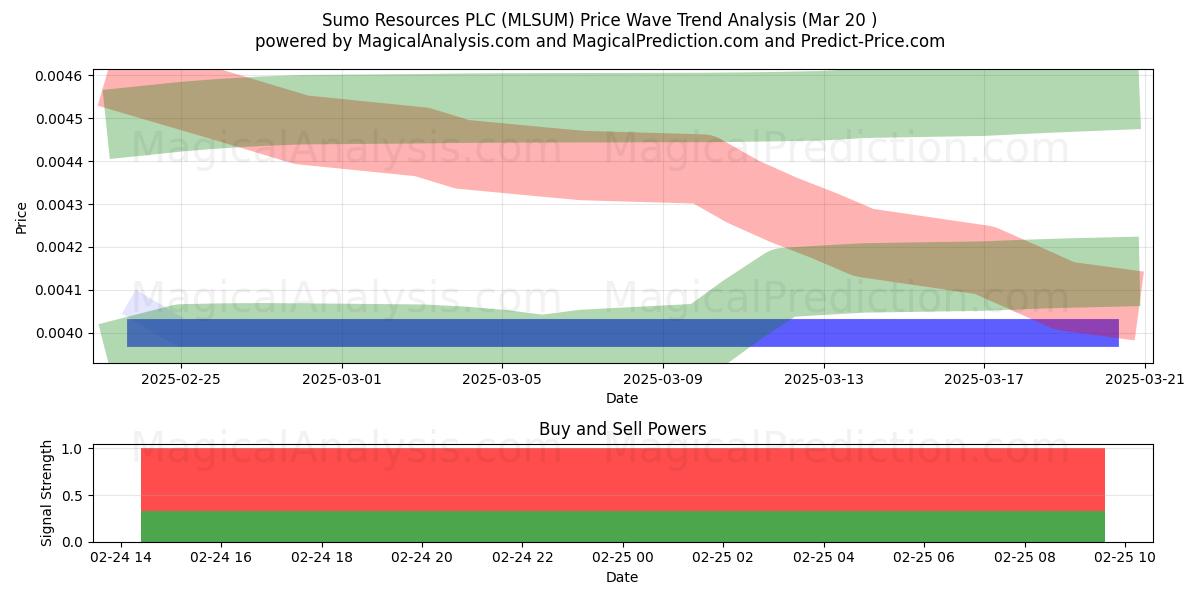Click the 2025-03-01 date tick label
Image resolution: width=1200 pixels, height=600 pixels.
tap(342, 378)
